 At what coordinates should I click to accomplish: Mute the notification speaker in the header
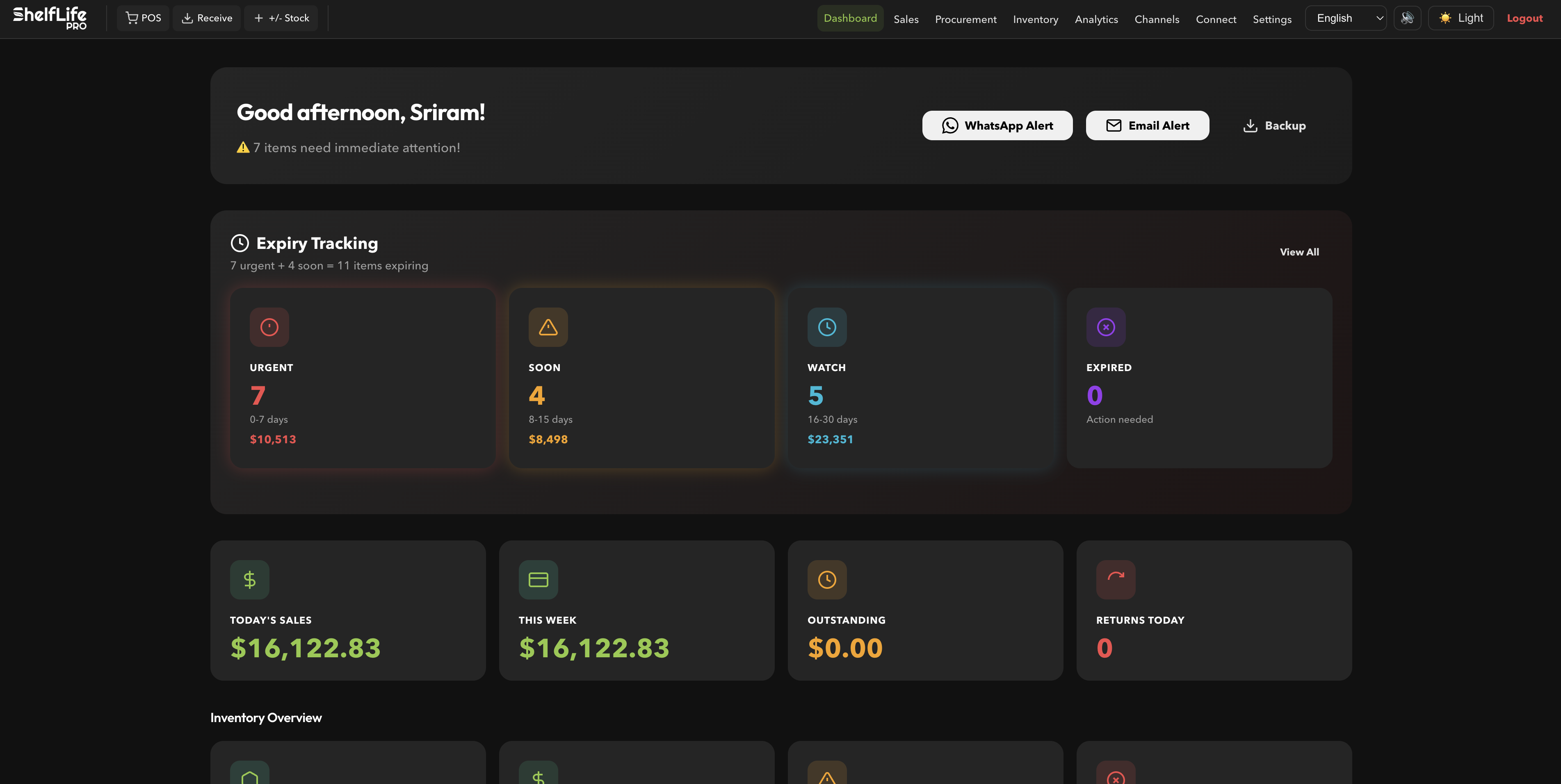[x=1408, y=18]
